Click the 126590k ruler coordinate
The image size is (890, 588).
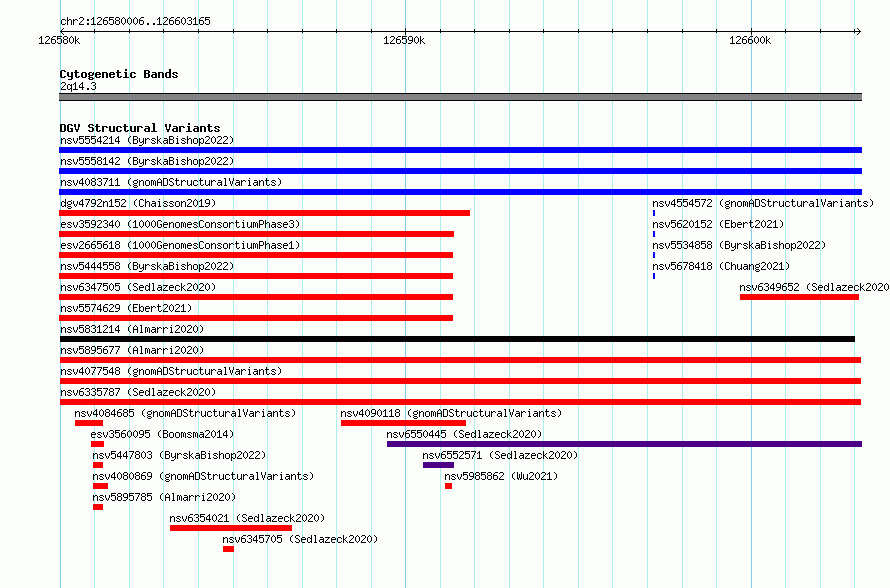[x=404, y=40]
